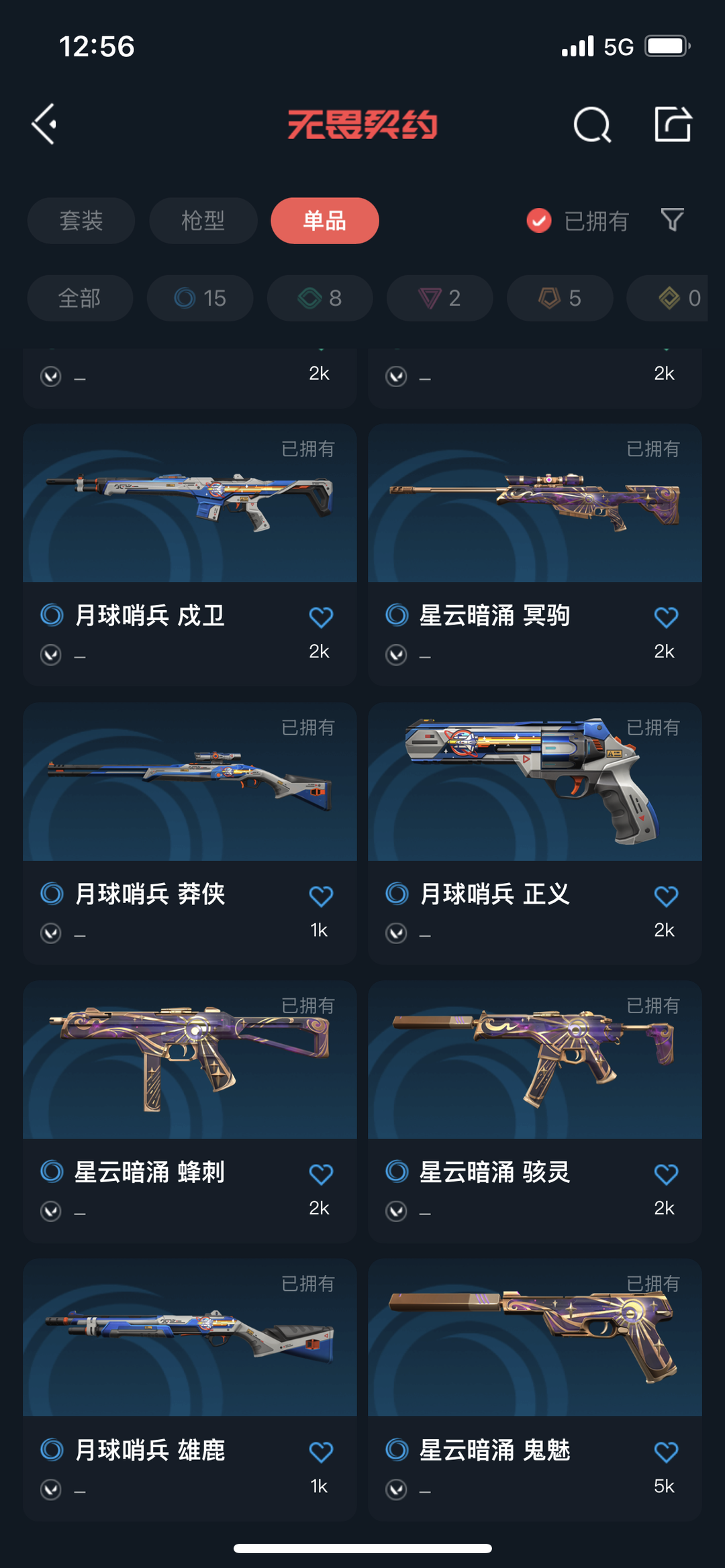This screenshot has width=725, height=1568.
Task: Switch to the 套装 tab
Action: pos(81,220)
